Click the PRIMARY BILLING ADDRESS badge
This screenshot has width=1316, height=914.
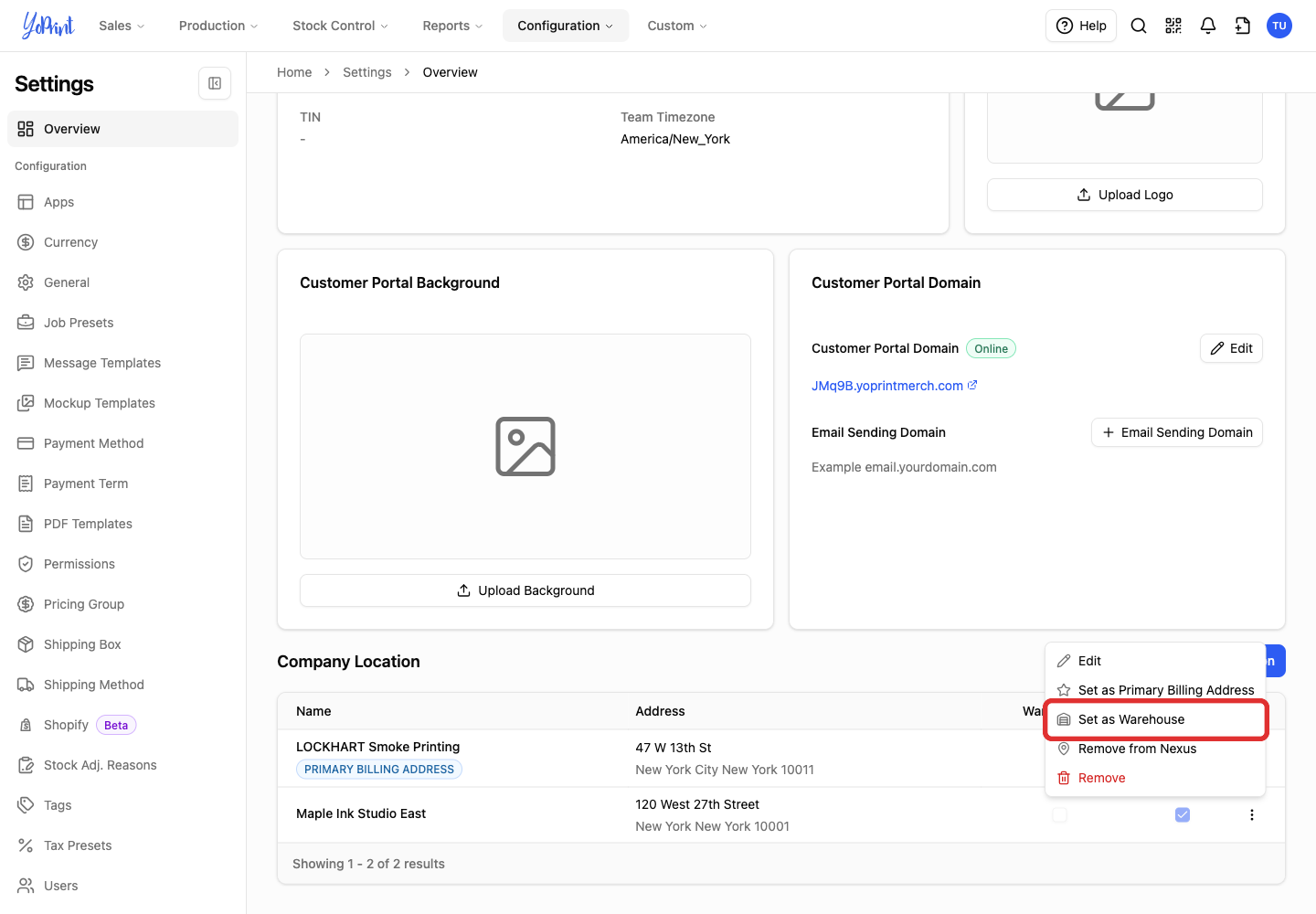[379, 770]
